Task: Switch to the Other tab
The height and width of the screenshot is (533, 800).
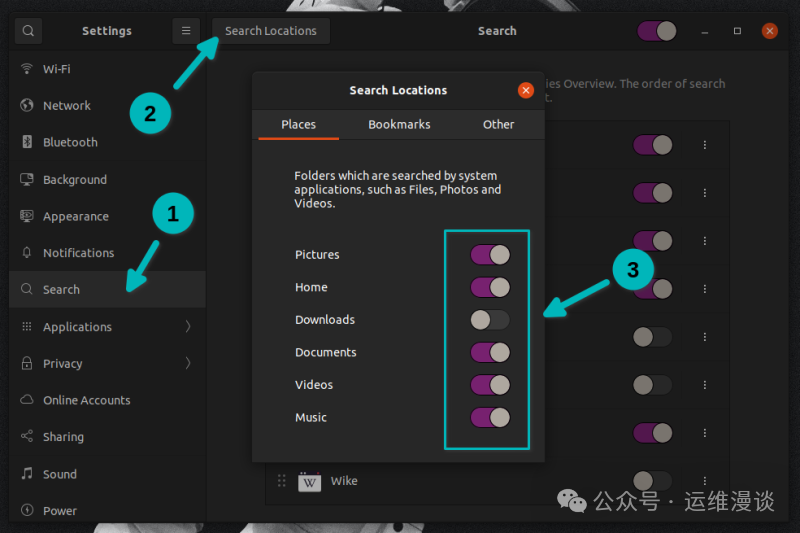Action: 498,124
